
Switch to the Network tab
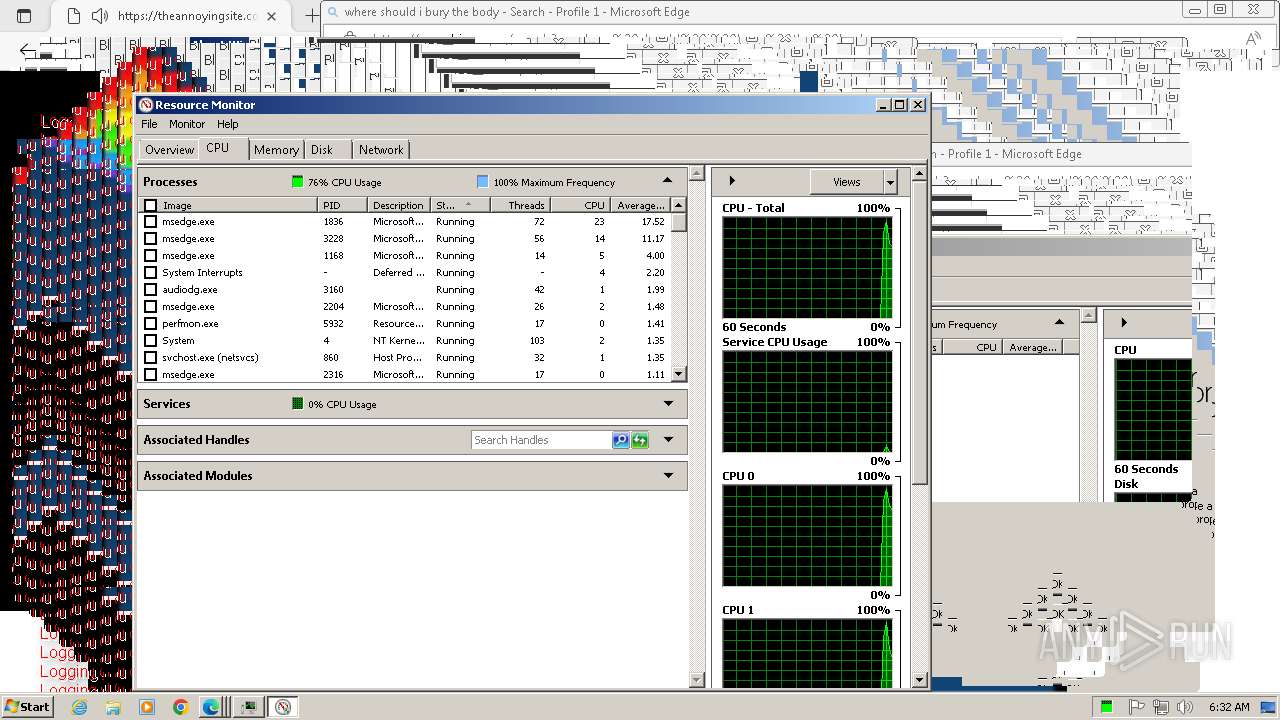tap(381, 150)
